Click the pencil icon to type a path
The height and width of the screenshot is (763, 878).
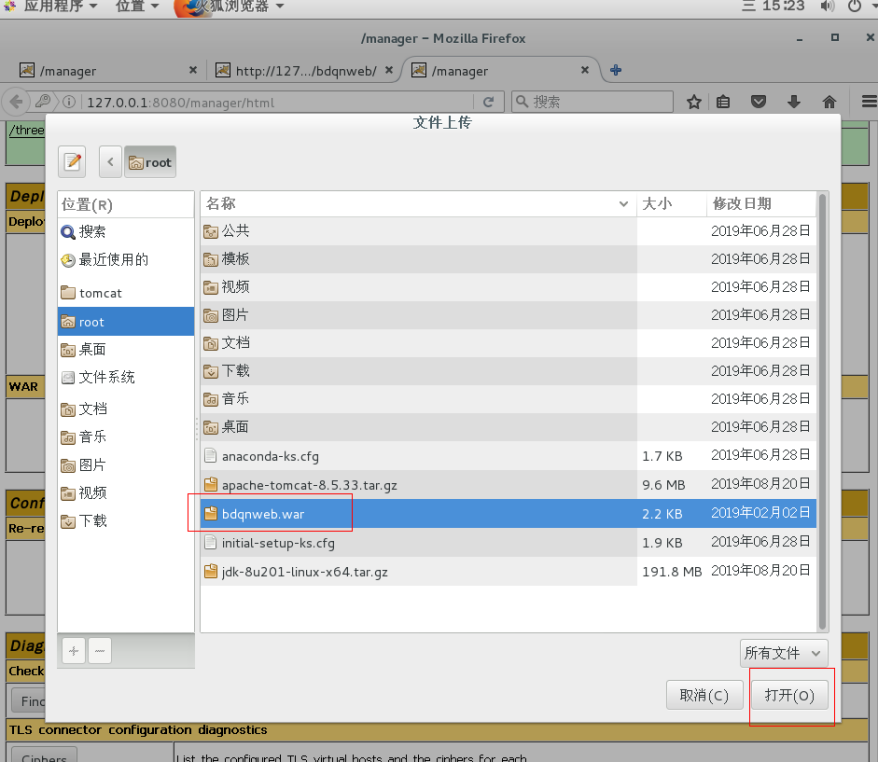click(71, 161)
